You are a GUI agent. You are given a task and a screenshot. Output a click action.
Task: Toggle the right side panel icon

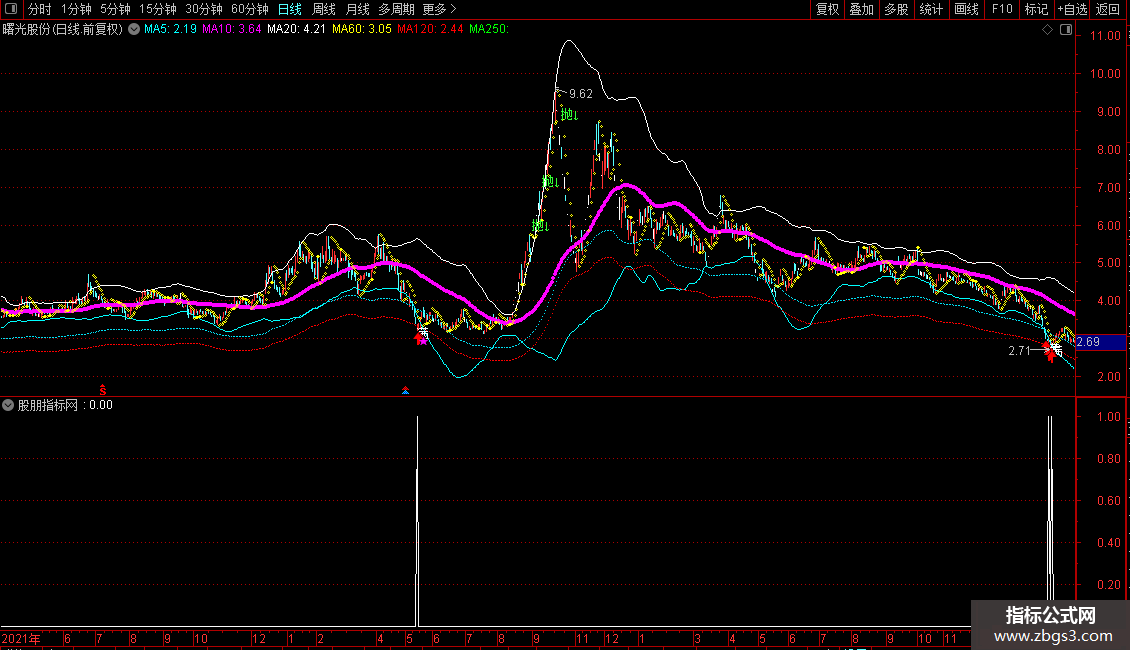(1066, 30)
